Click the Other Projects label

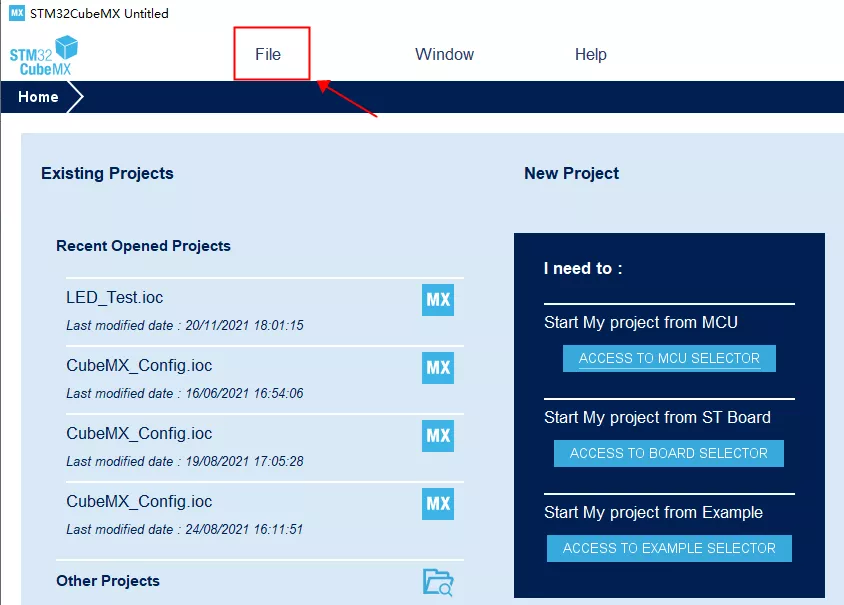[108, 581]
